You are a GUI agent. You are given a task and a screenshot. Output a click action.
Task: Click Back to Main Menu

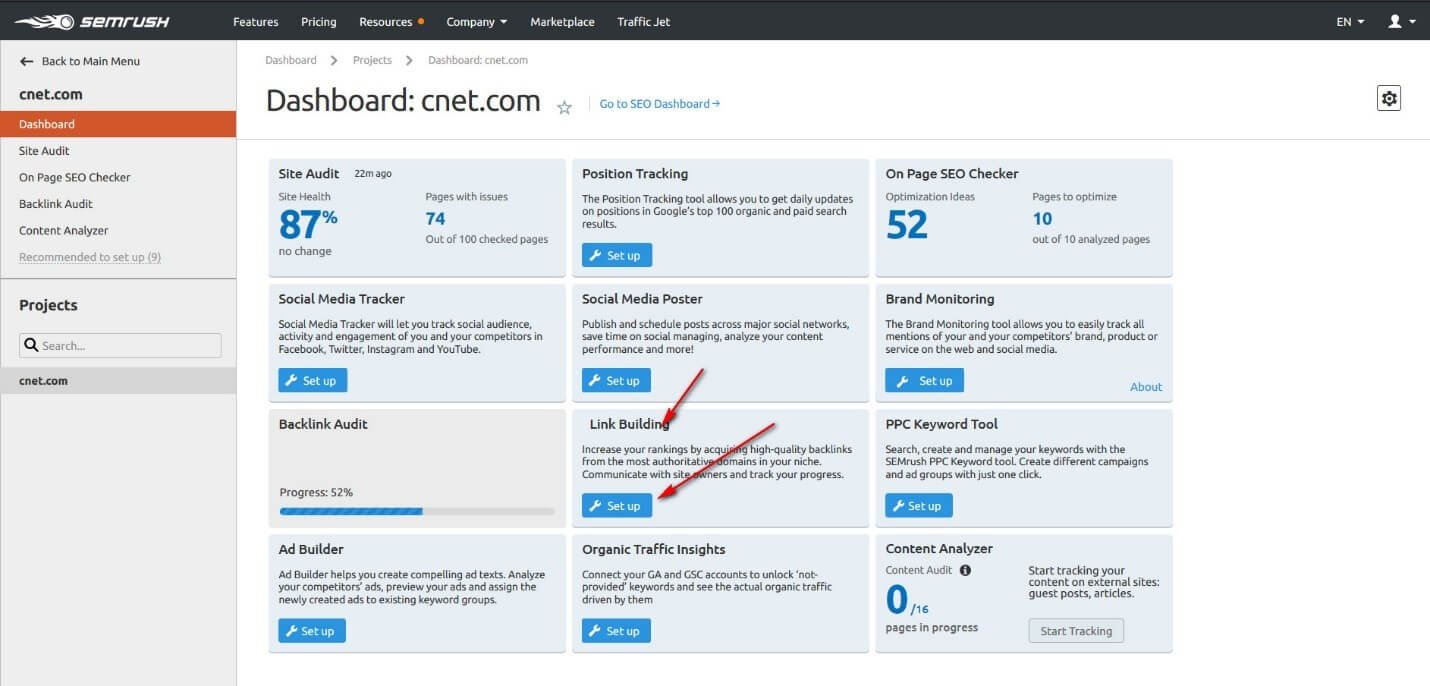pyautogui.click(x=90, y=61)
